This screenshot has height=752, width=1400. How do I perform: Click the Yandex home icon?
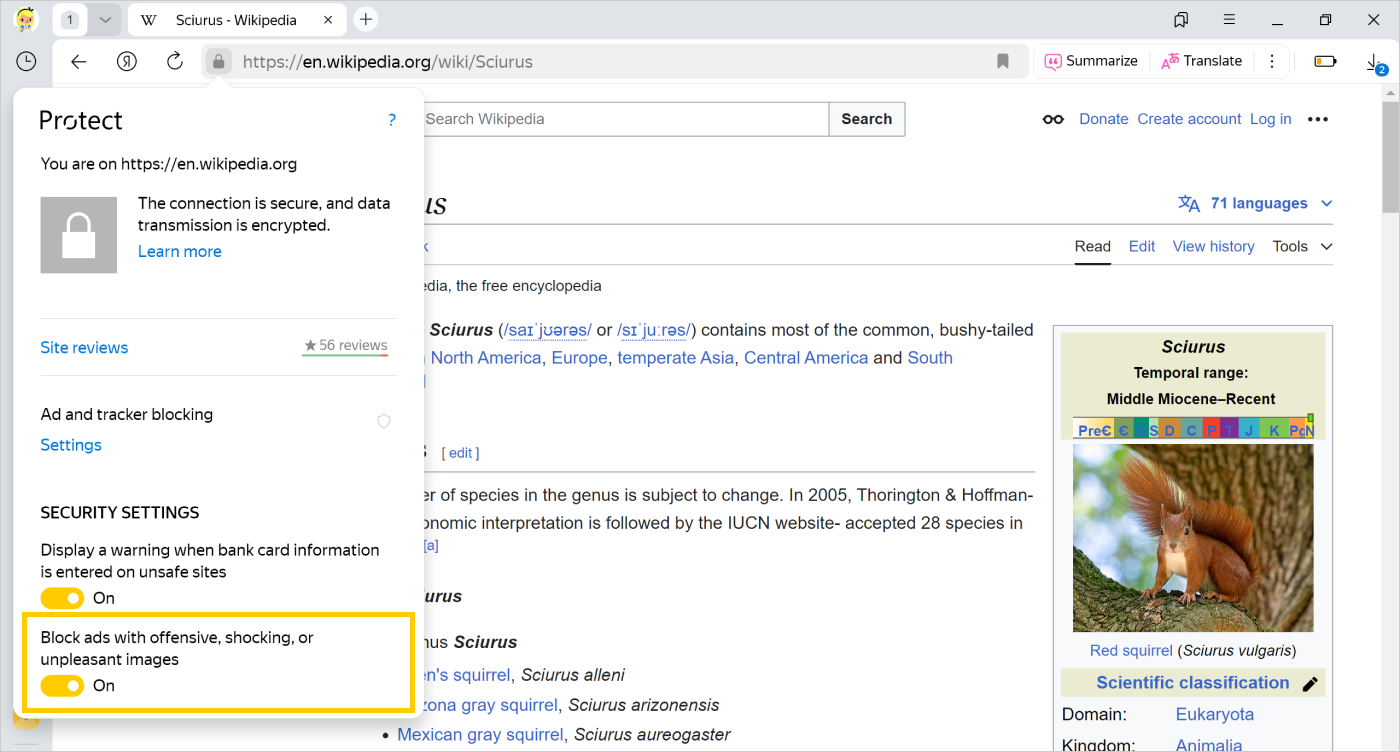tap(127, 61)
